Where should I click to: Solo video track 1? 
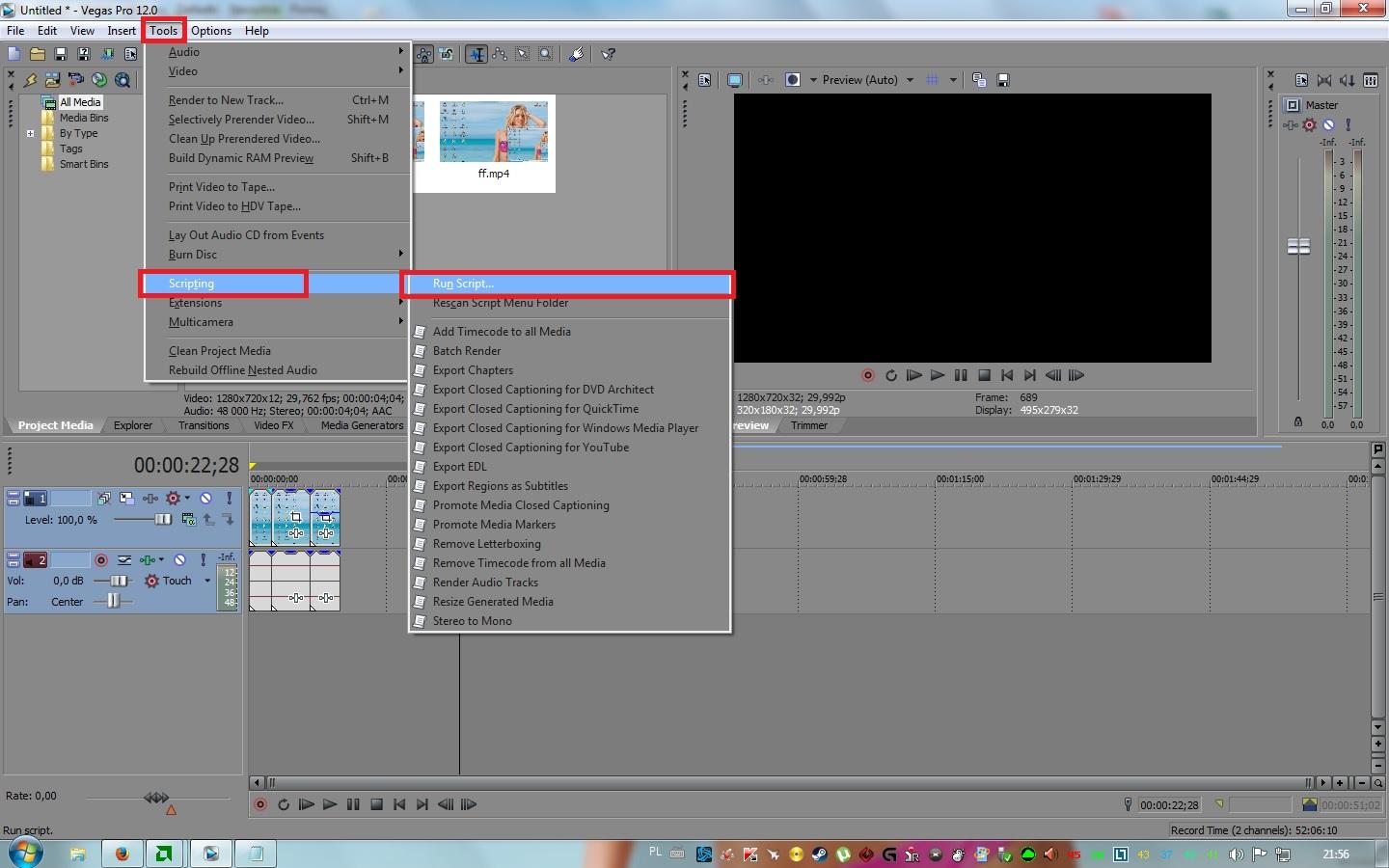tap(229, 498)
